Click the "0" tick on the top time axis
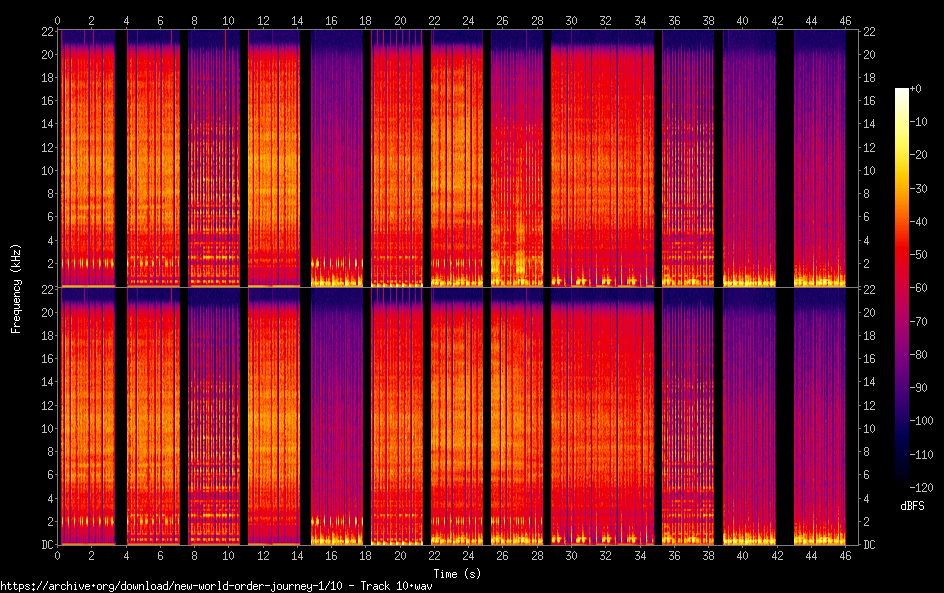 [x=58, y=20]
